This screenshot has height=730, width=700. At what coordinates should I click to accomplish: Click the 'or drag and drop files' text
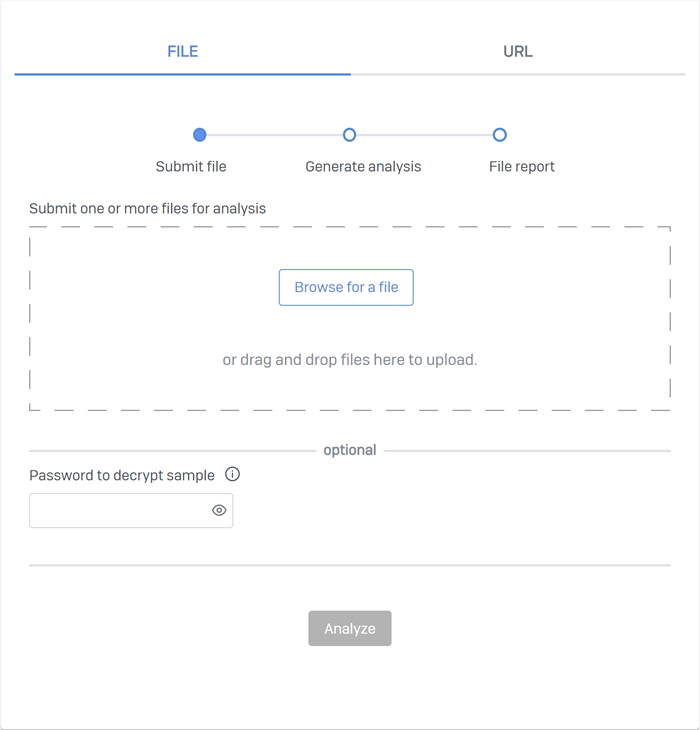(349, 359)
